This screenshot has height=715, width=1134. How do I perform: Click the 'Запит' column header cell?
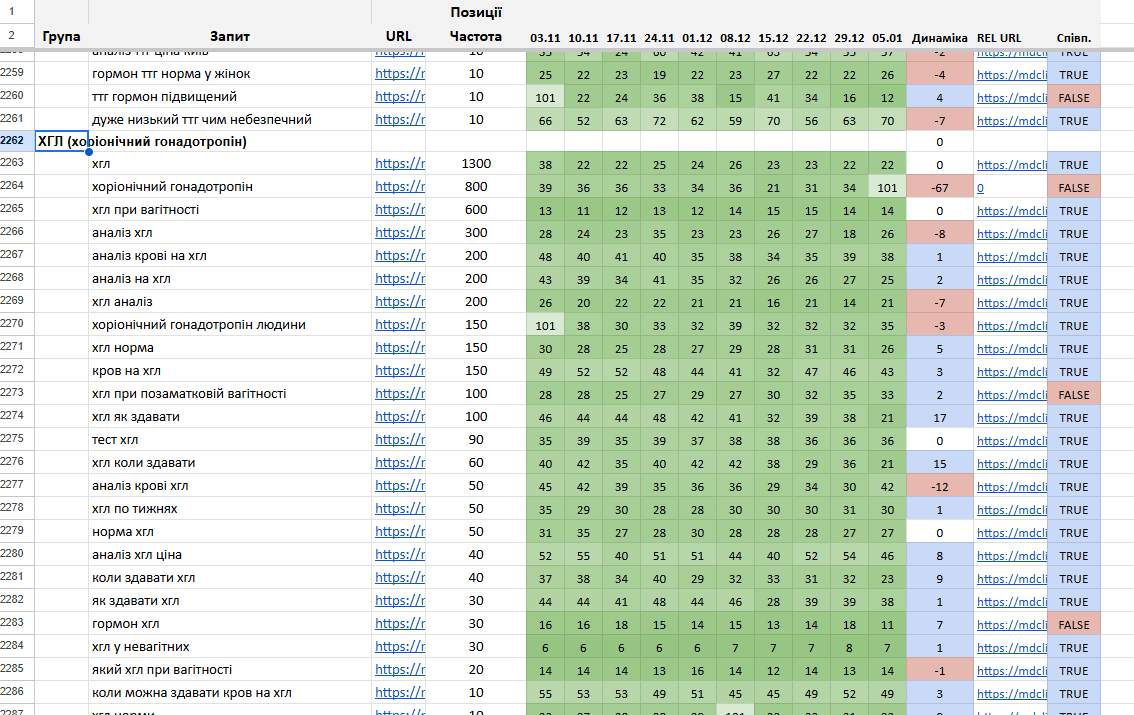tap(229, 37)
